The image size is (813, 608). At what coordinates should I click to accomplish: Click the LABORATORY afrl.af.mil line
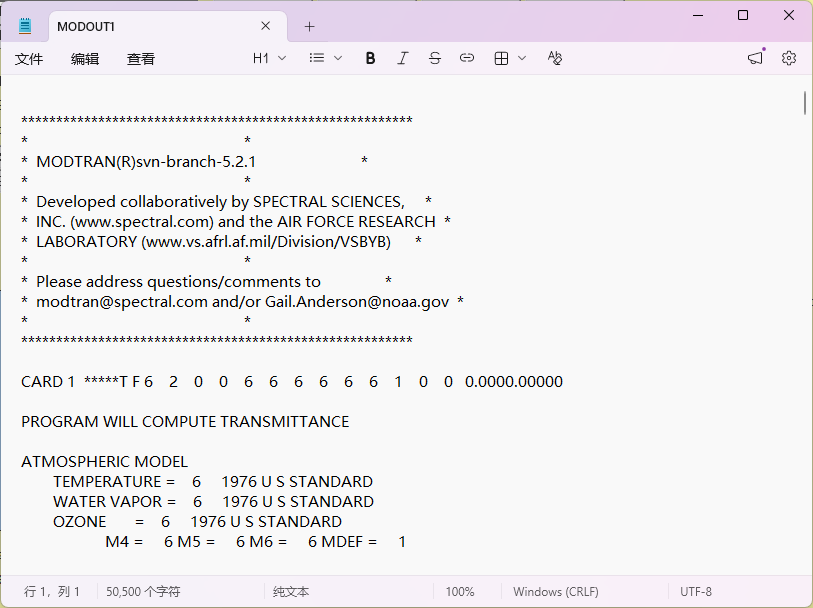click(x=221, y=242)
